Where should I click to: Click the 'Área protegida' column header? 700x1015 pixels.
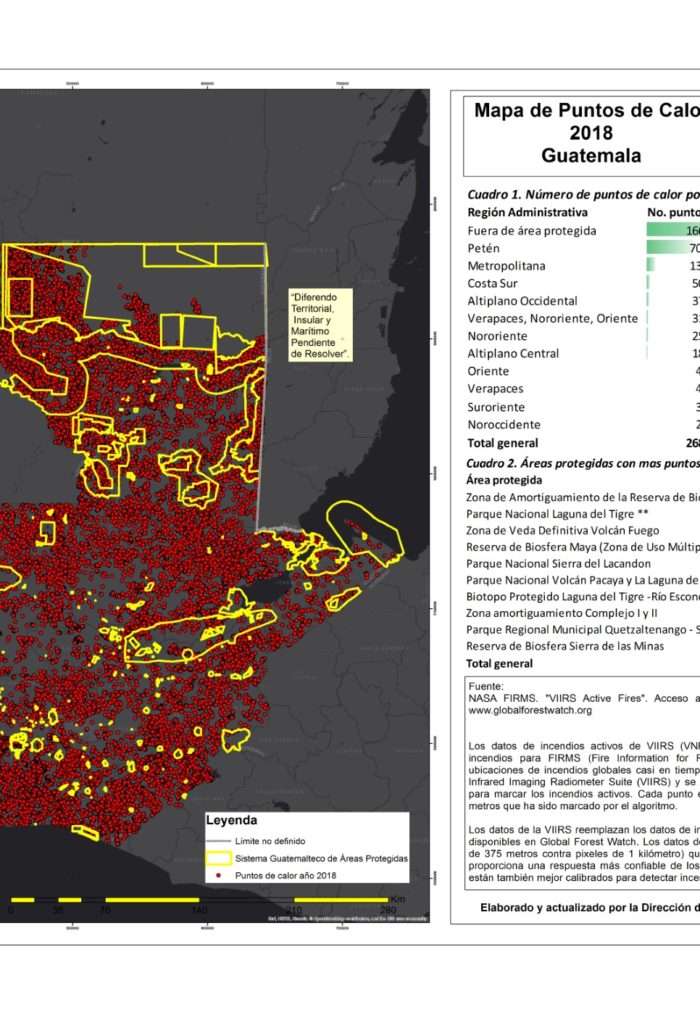tap(504, 480)
